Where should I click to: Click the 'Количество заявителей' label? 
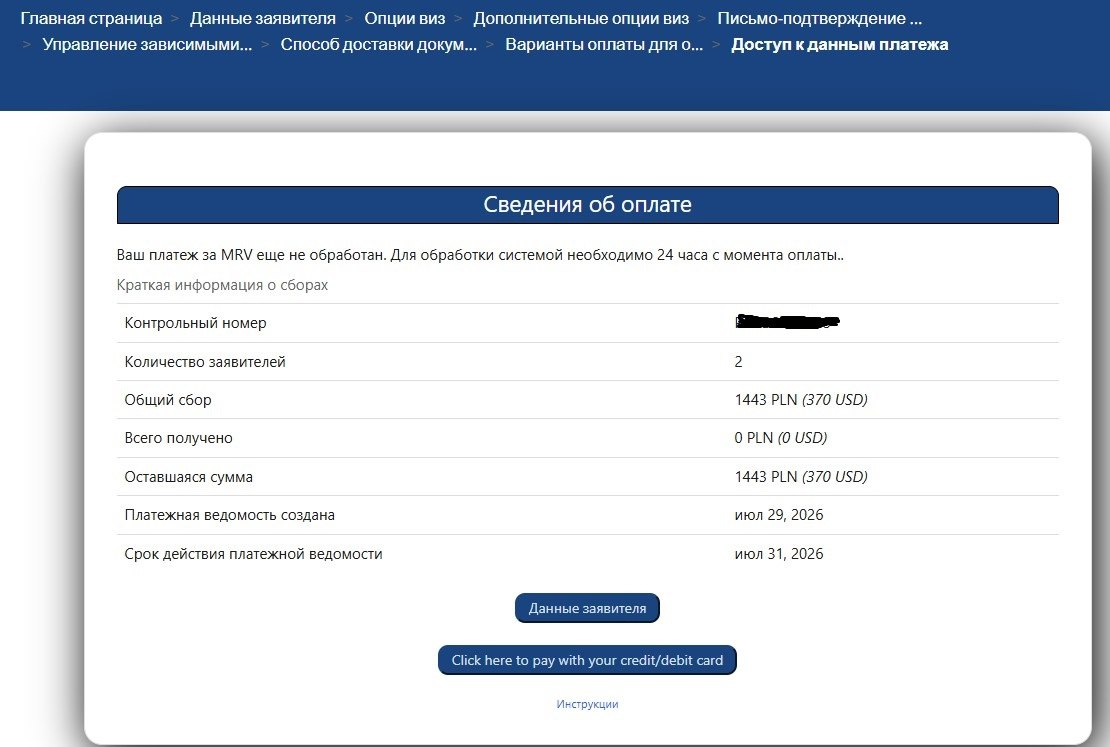point(205,362)
